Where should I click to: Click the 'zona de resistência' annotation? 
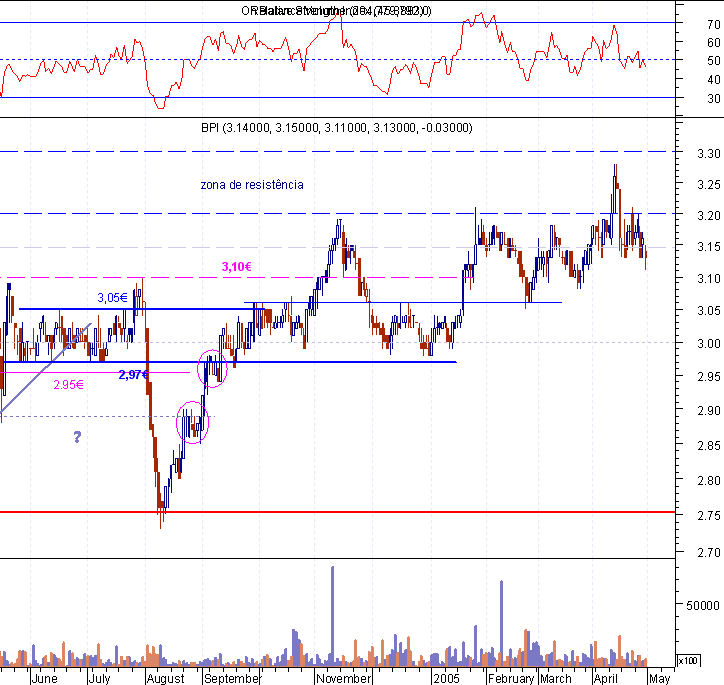click(252, 185)
